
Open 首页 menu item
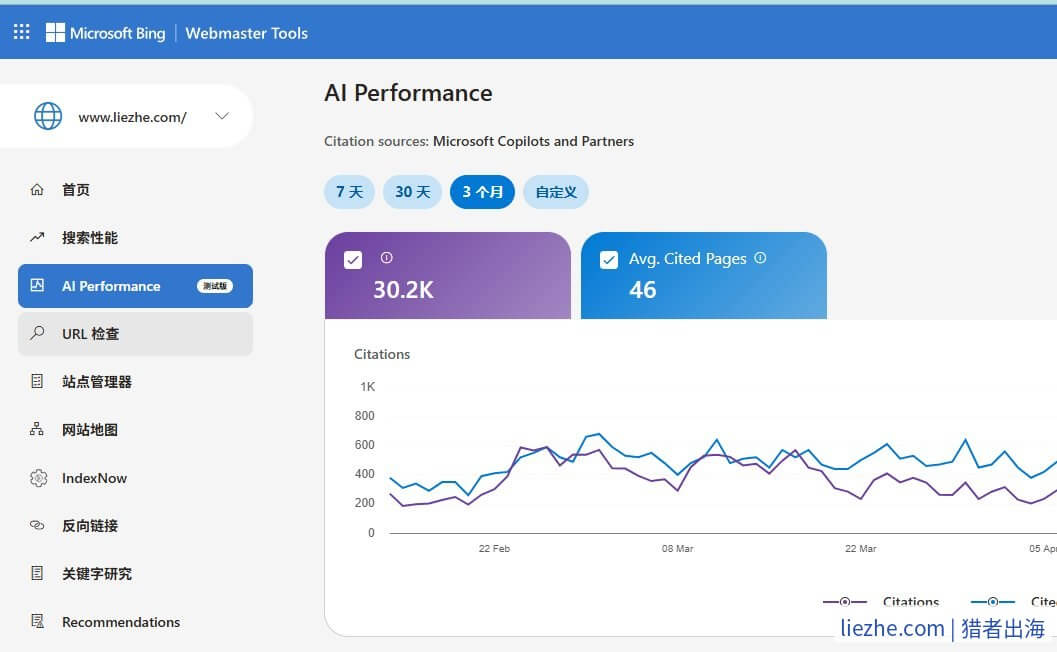click(x=135, y=189)
